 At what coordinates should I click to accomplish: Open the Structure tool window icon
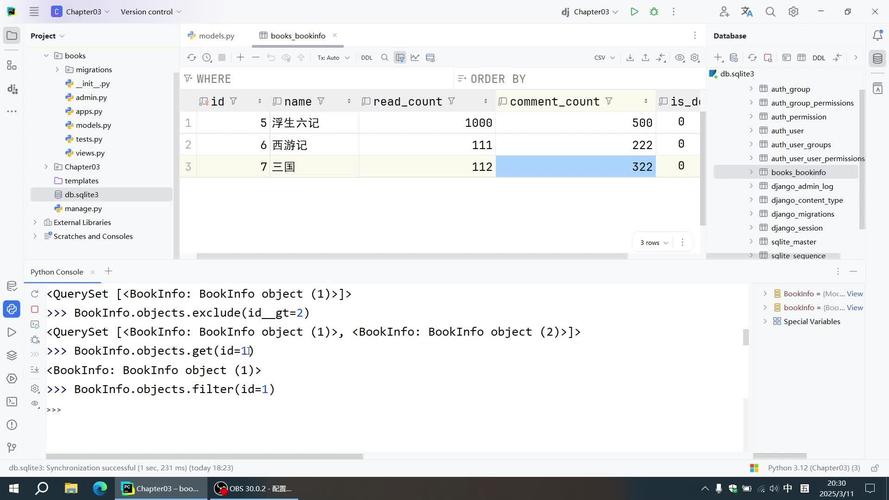11,65
